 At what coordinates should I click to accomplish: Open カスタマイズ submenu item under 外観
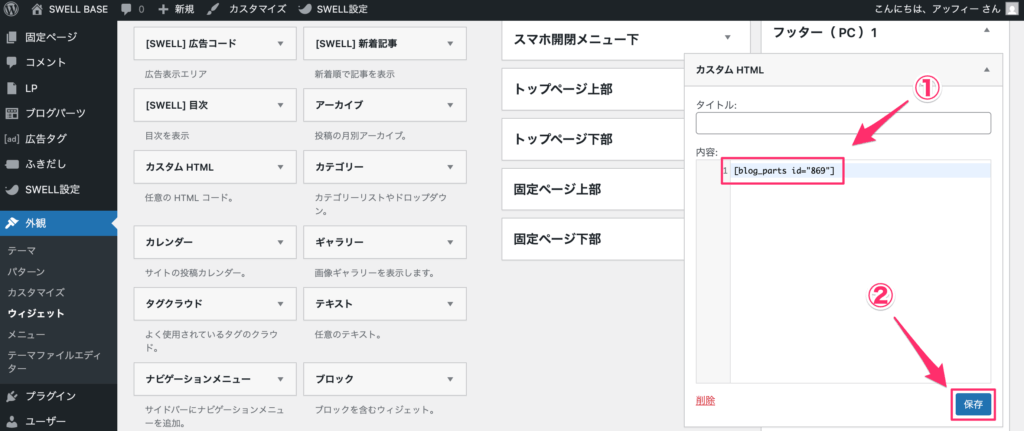click(x=36, y=292)
